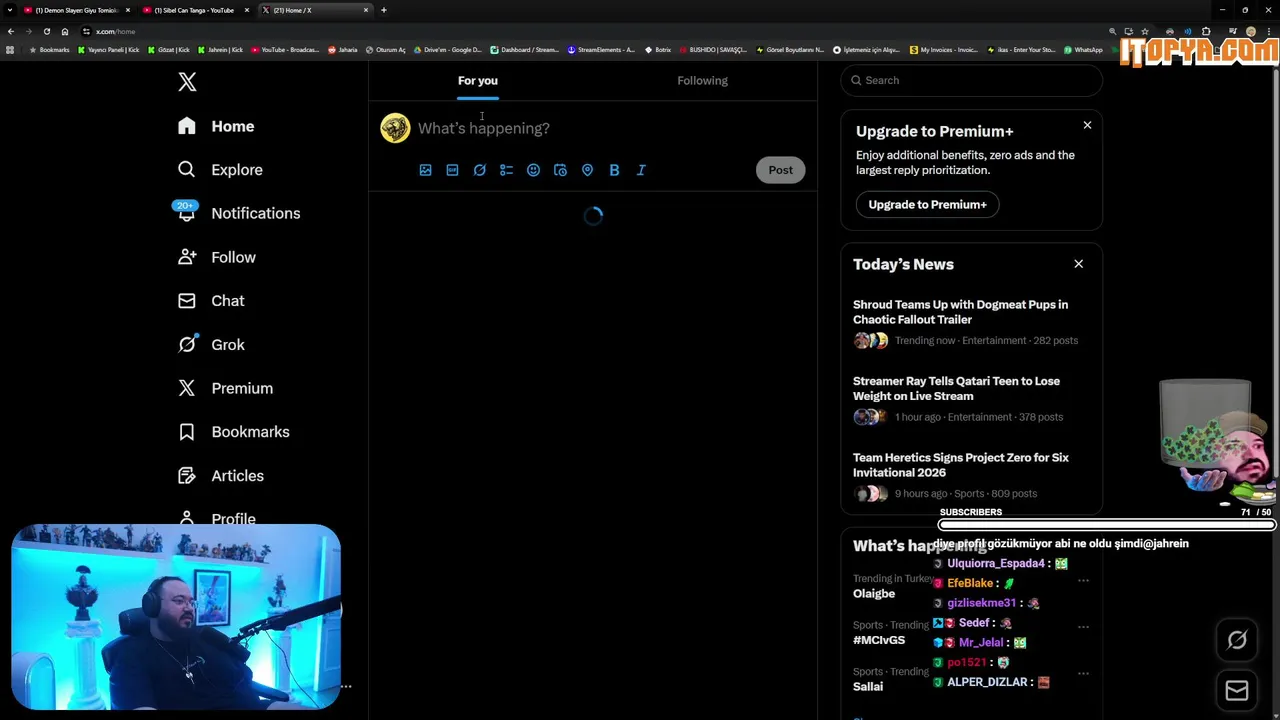The width and height of the screenshot is (1280, 720).
Task: Open the Follow page in the sidebar
Action: [217, 257]
